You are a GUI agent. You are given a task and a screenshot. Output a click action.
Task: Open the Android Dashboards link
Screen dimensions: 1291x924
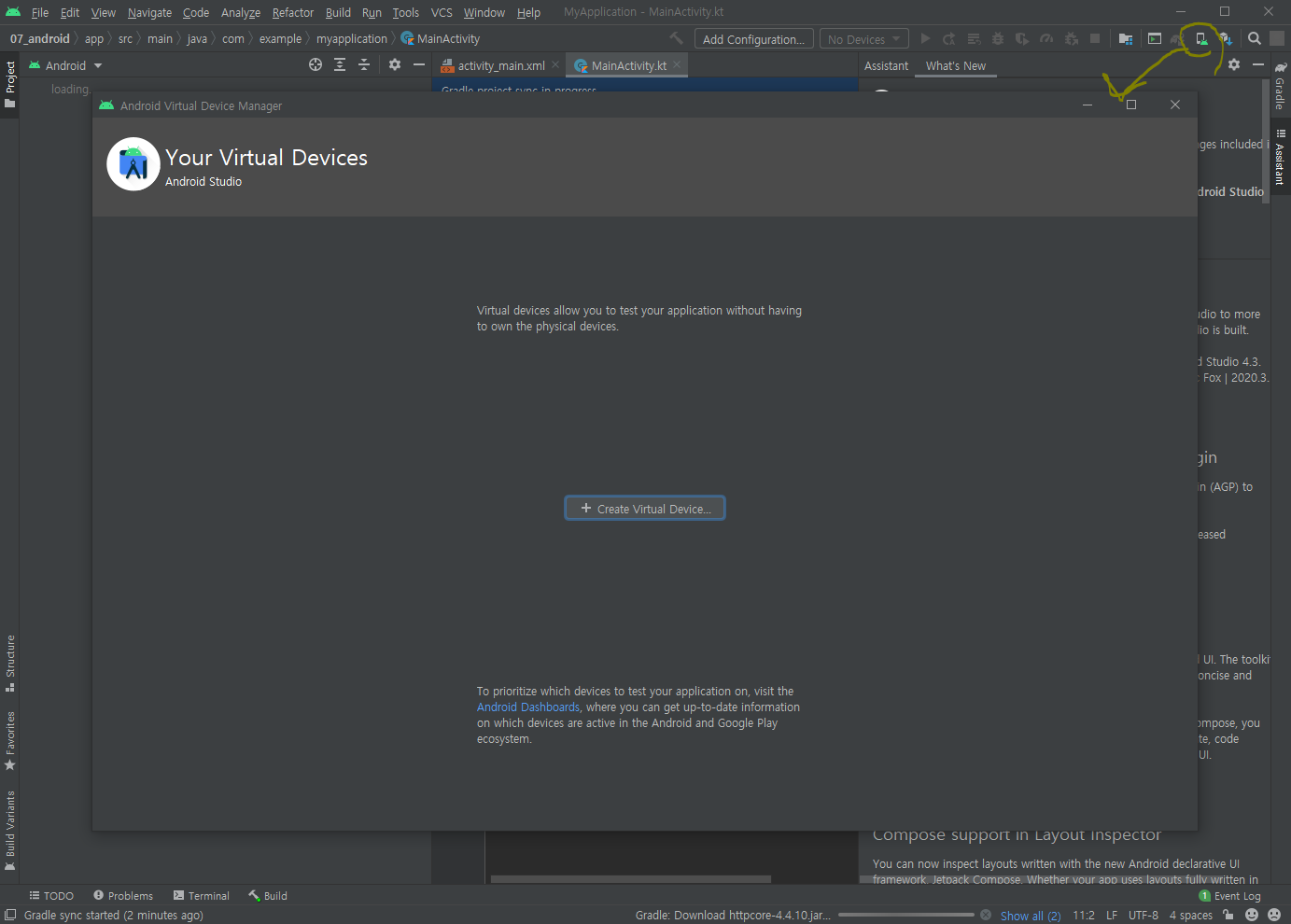click(528, 707)
